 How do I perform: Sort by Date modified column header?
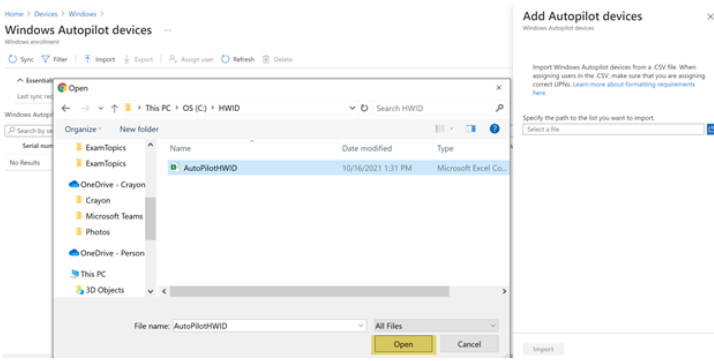coord(367,148)
